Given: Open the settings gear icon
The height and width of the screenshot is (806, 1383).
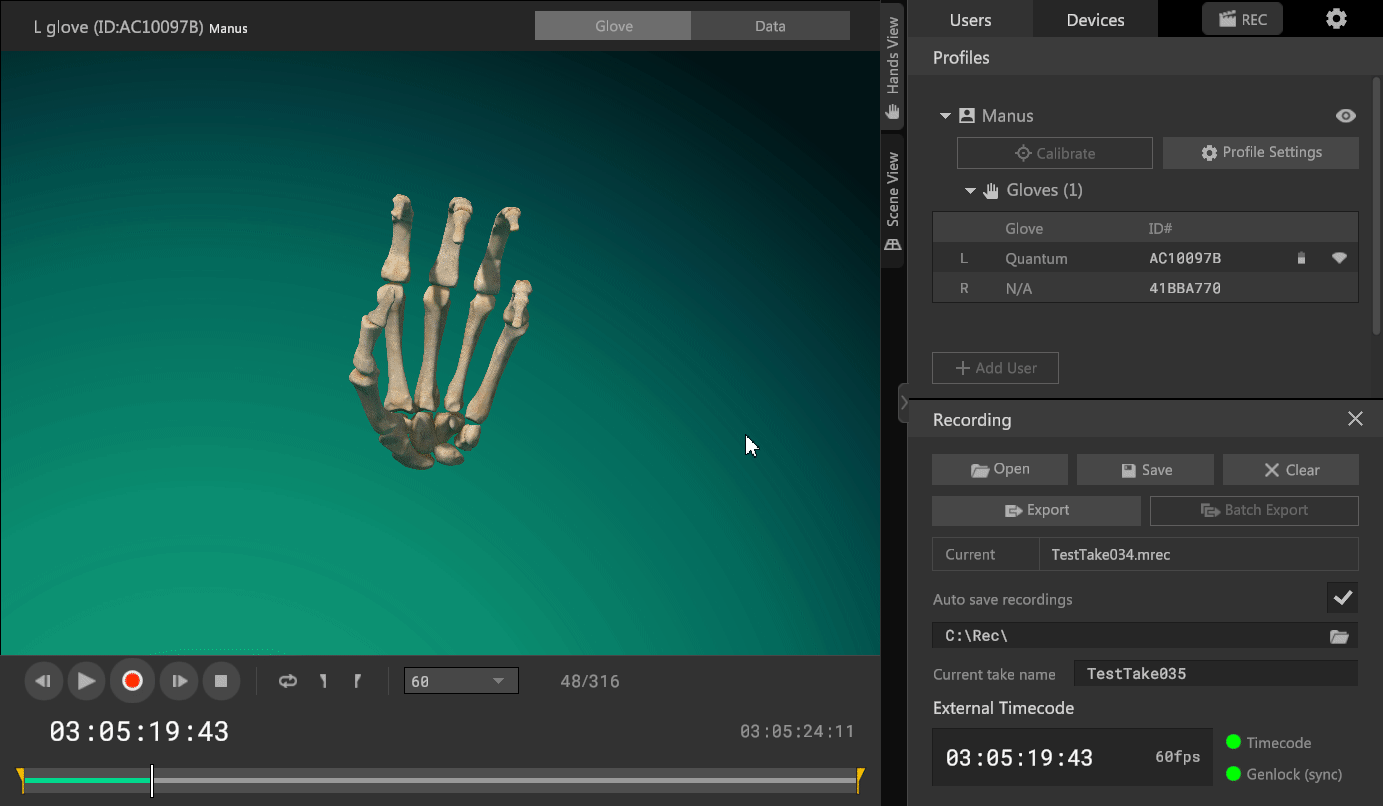Looking at the screenshot, I should pos(1336,19).
